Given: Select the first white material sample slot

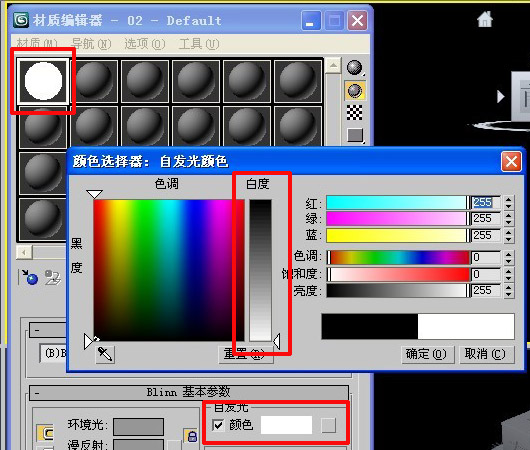Looking at the screenshot, I should click(43, 81).
